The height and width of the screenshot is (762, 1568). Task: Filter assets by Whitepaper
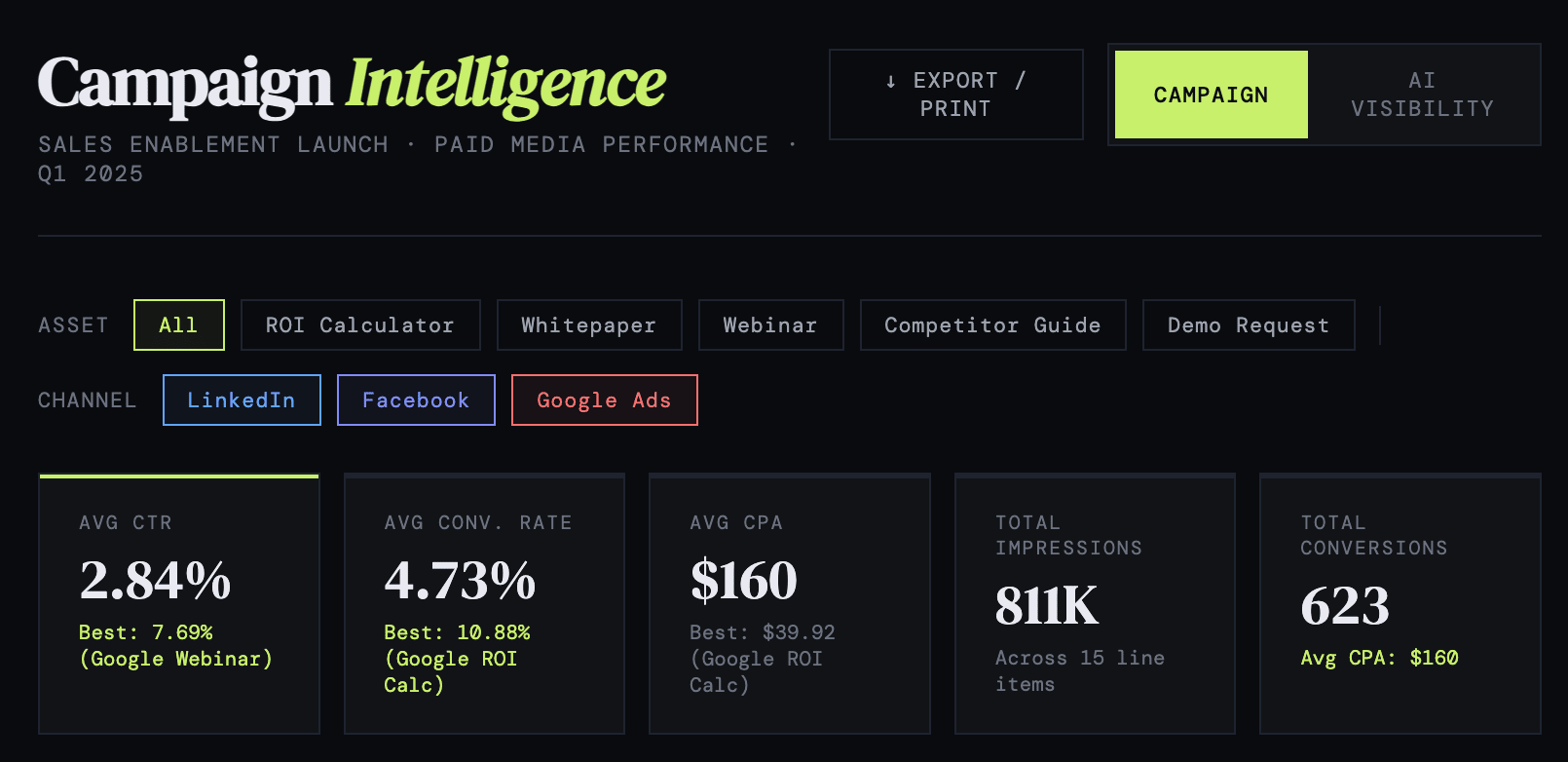[x=588, y=324]
